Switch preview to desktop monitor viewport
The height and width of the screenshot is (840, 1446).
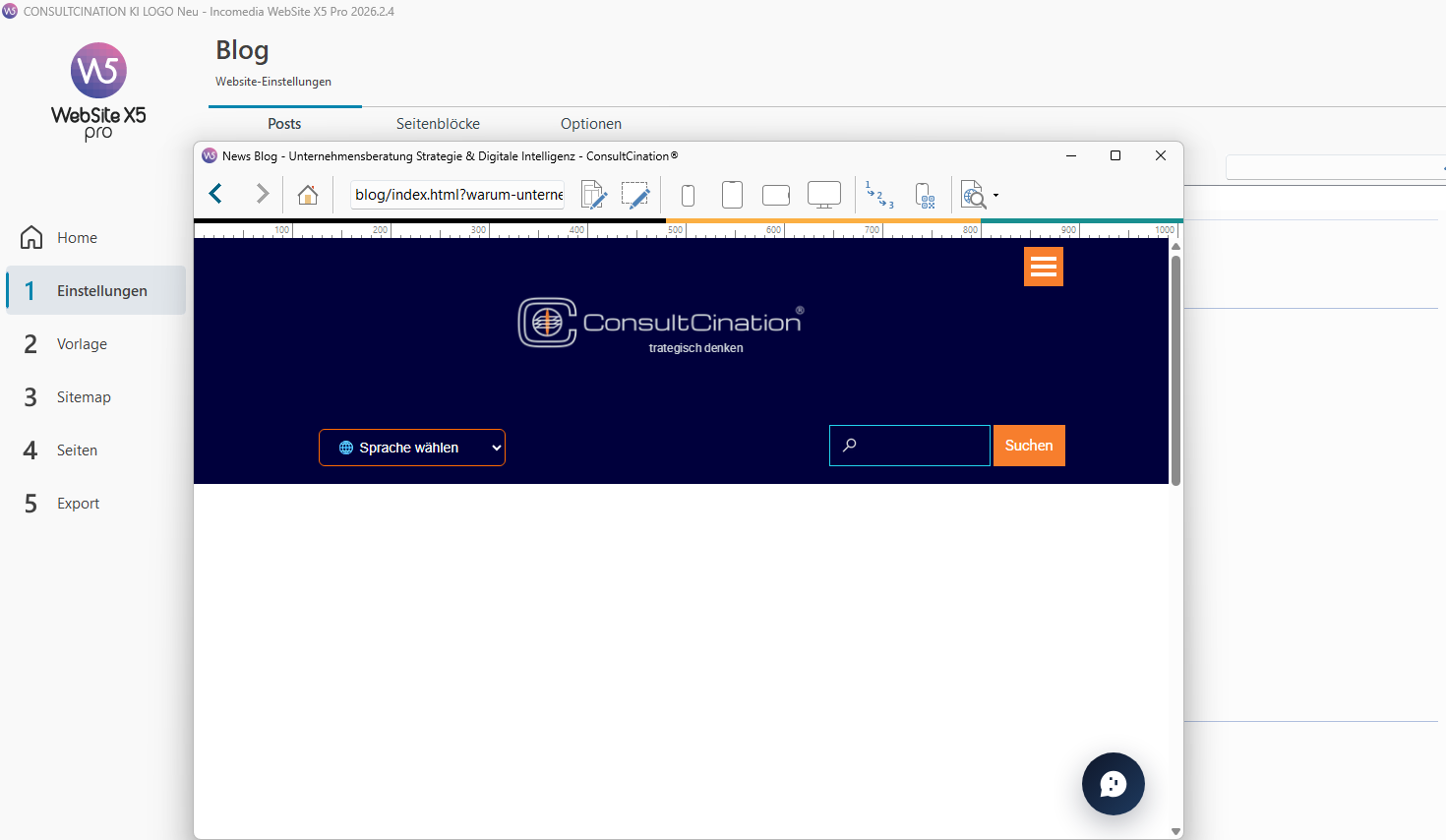pos(824,195)
